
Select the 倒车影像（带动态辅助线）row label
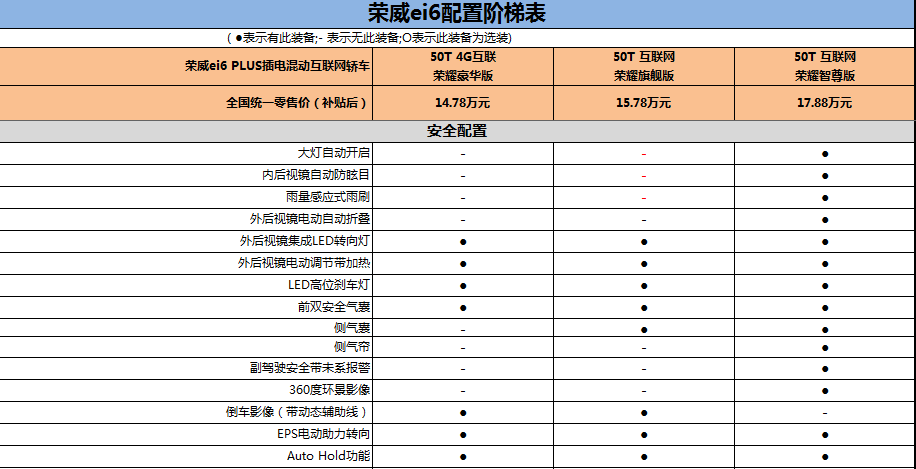[298, 412]
